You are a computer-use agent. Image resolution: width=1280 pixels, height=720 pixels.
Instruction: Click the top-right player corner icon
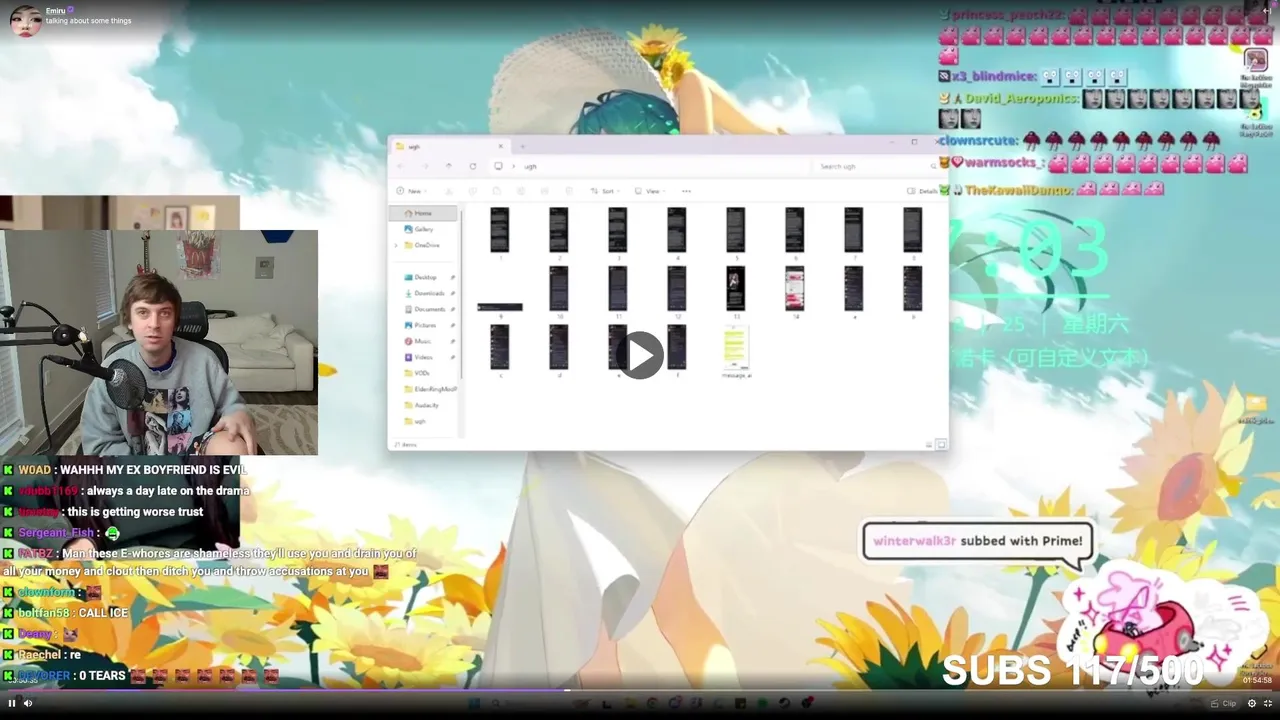pos(1267,10)
